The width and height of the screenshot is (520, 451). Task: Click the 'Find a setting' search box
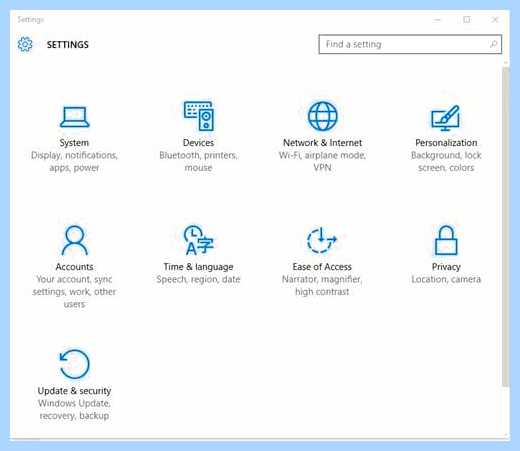tap(410, 44)
